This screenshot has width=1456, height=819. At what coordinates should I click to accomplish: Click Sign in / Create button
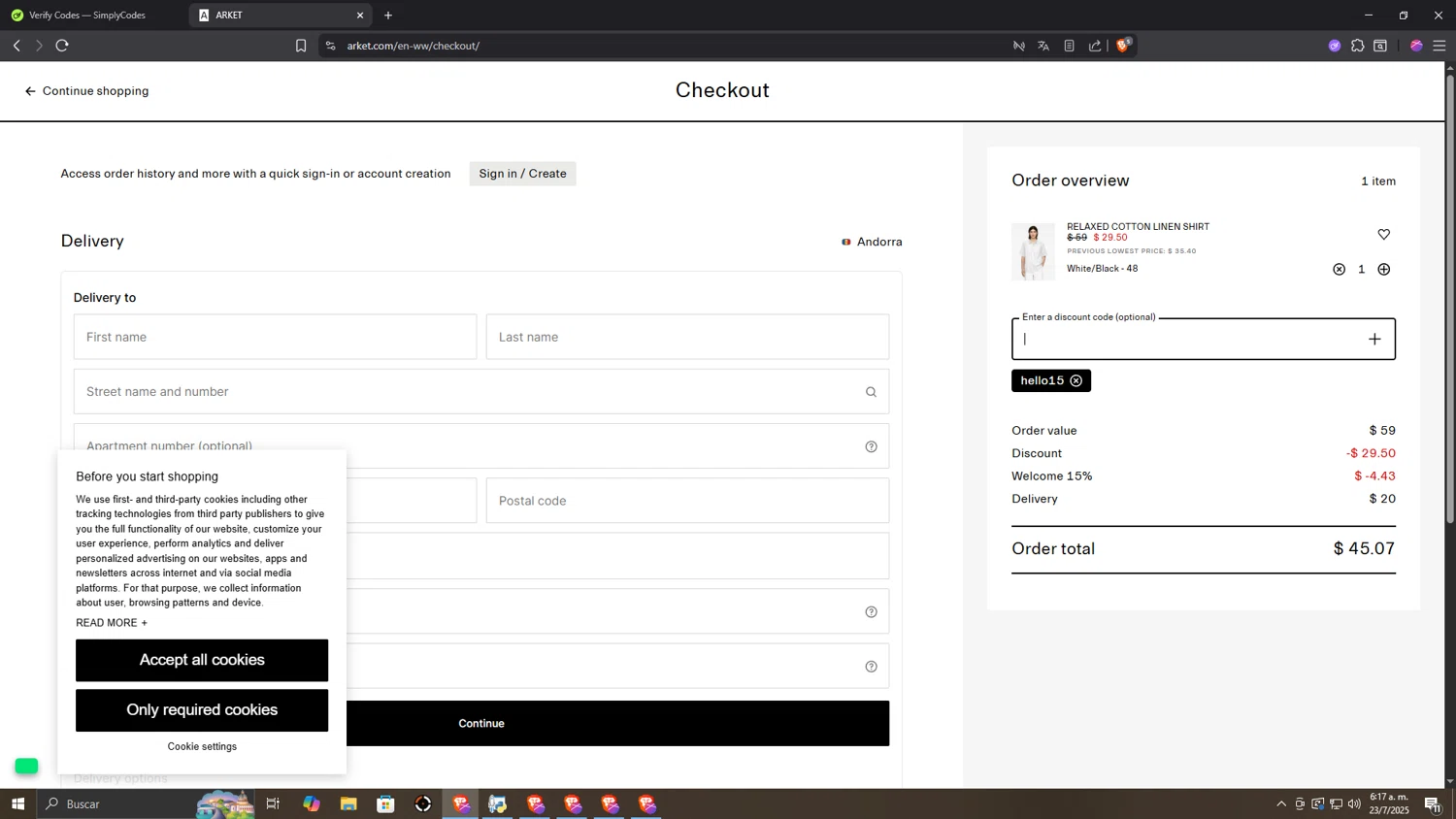tap(522, 174)
